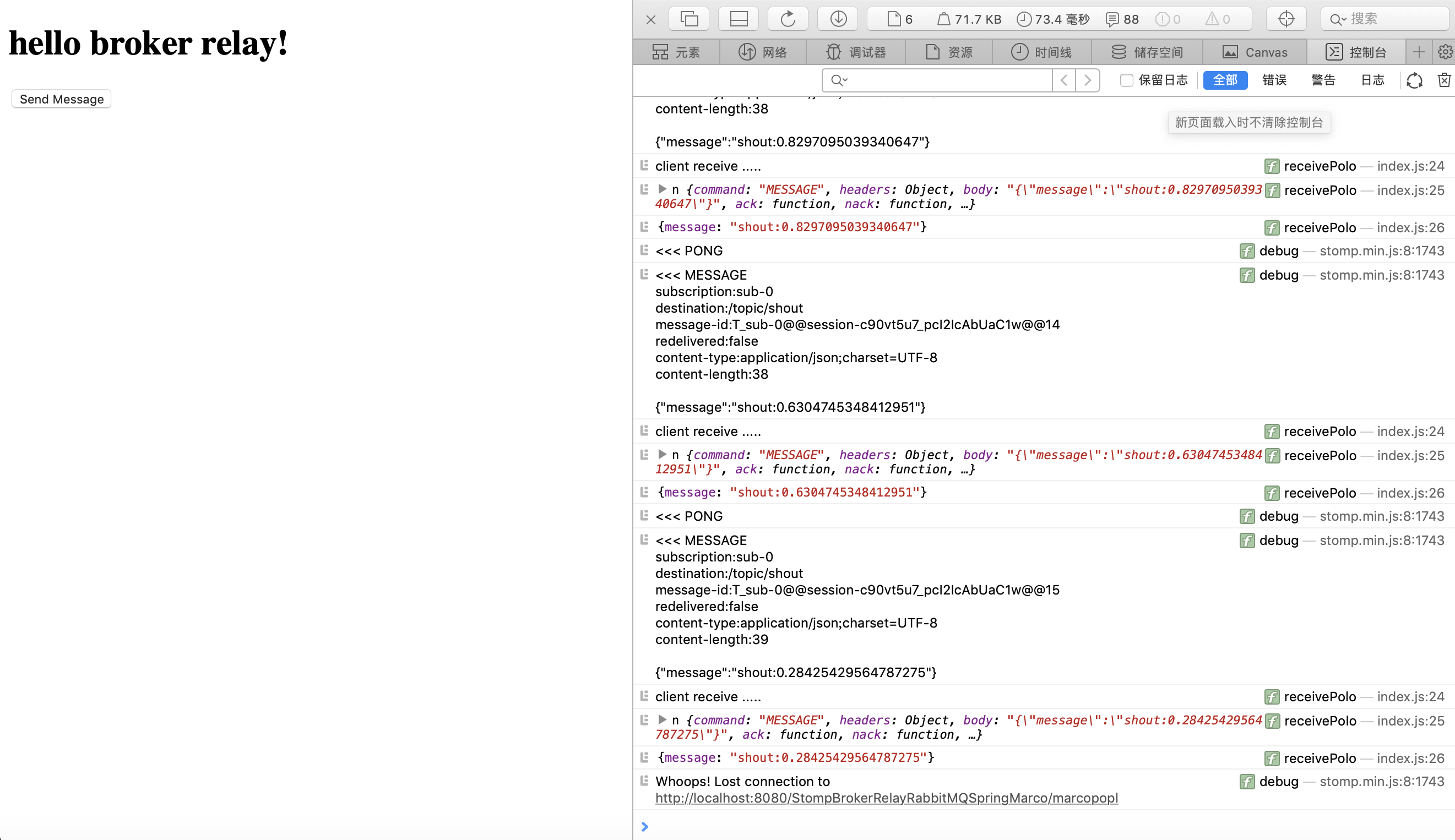Image resolution: width=1455 pixels, height=840 pixels.
Task: Open the 储存空间 (Storage) tab
Action: click(1147, 52)
